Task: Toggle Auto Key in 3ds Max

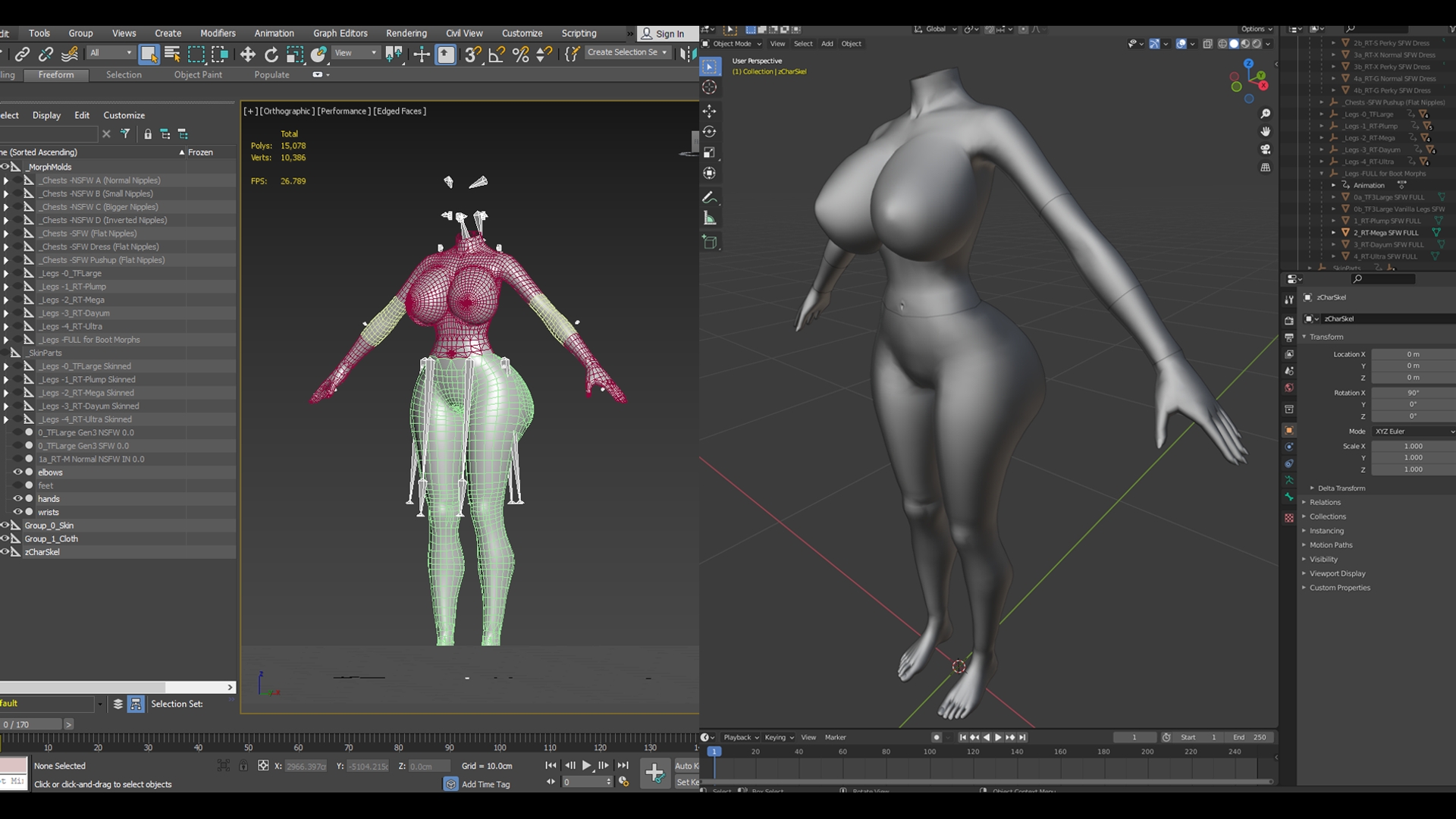Action: (x=687, y=766)
